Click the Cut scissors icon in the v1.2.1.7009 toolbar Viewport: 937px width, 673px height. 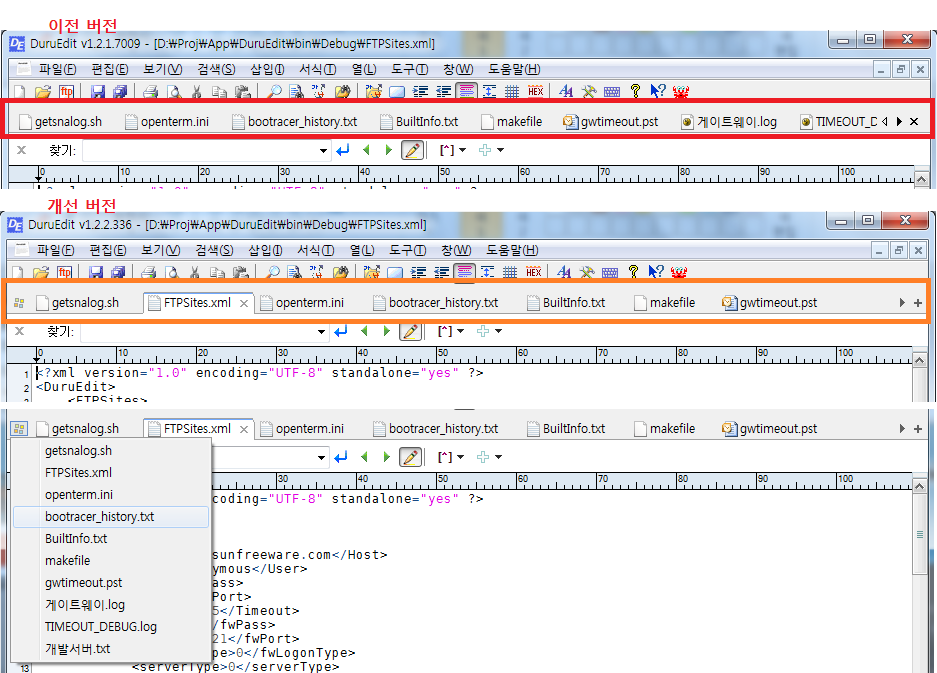[196, 91]
